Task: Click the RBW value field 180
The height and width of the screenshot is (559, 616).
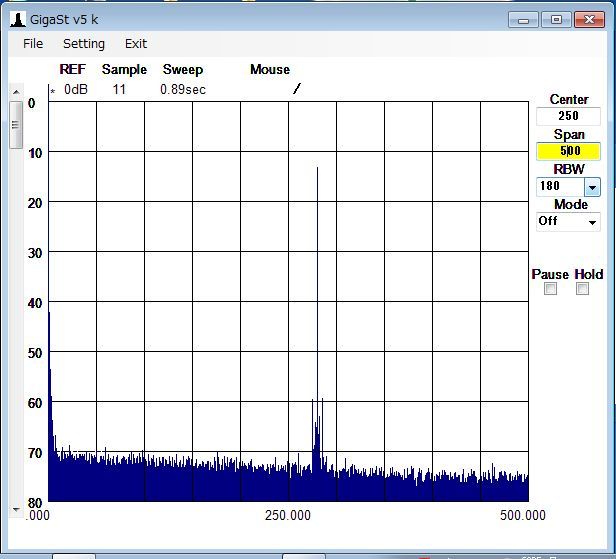Action: click(561, 187)
